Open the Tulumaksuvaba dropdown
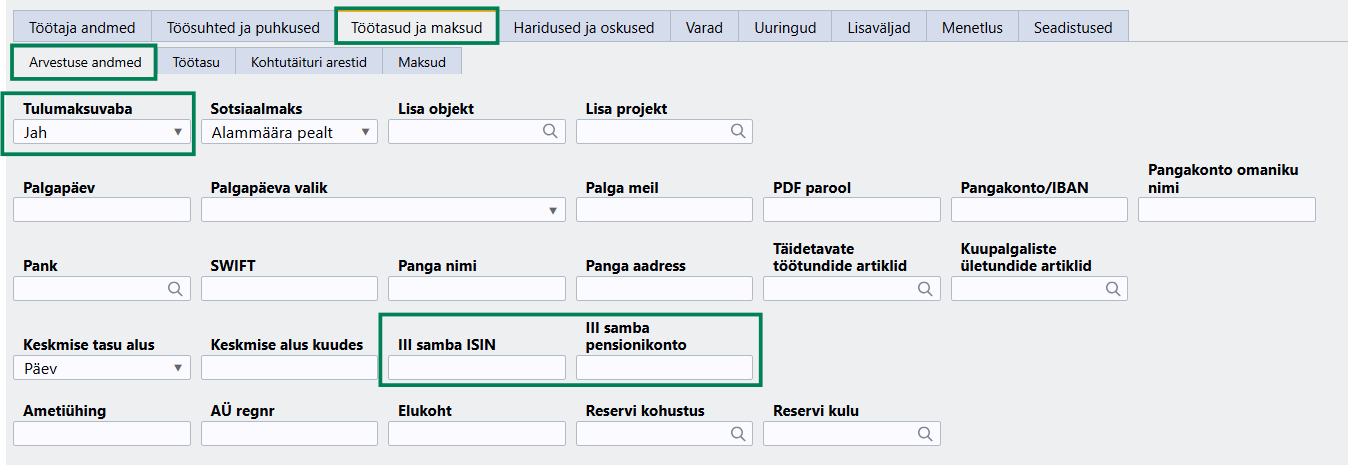Viewport: 1348px width, 465px height. (x=102, y=131)
